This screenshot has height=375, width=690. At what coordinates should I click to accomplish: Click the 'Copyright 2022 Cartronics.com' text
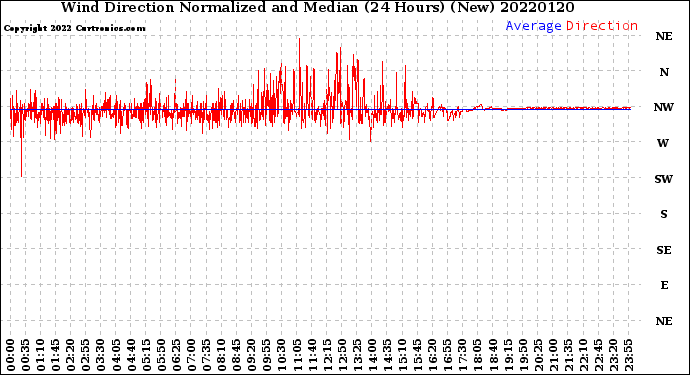point(74,28)
